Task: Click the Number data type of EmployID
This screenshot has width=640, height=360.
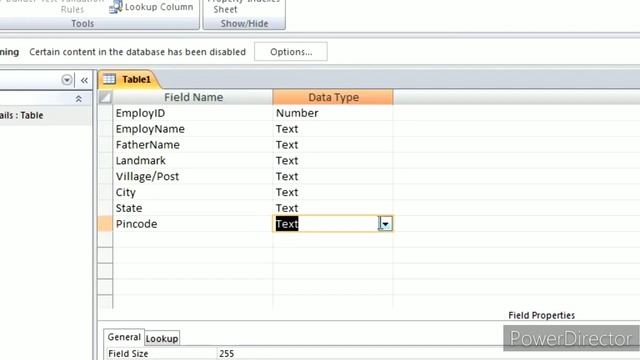Action: pyautogui.click(x=333, y=113)
